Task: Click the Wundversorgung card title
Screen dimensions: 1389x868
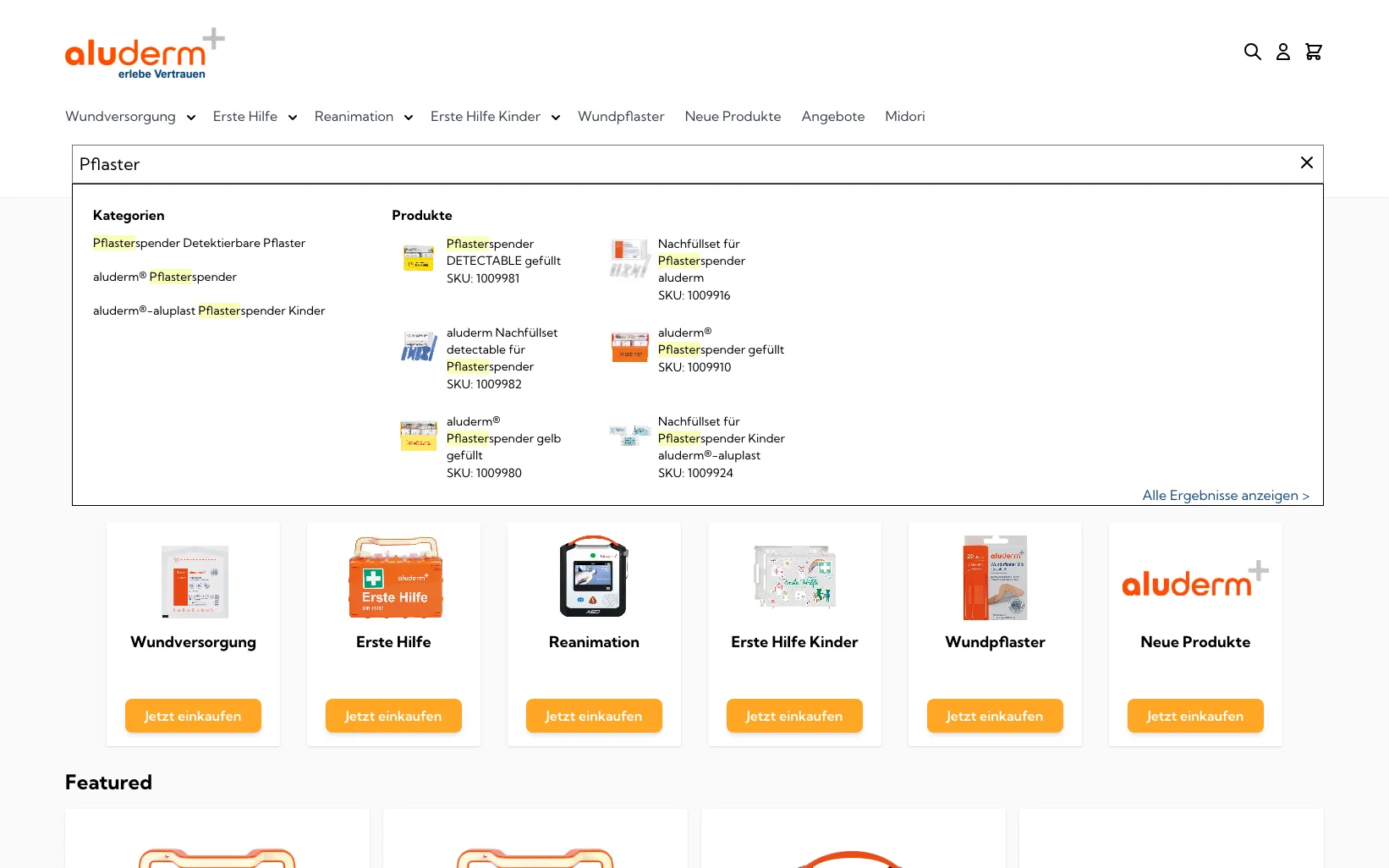Action: pyautogui.click(x=193, y=642)
